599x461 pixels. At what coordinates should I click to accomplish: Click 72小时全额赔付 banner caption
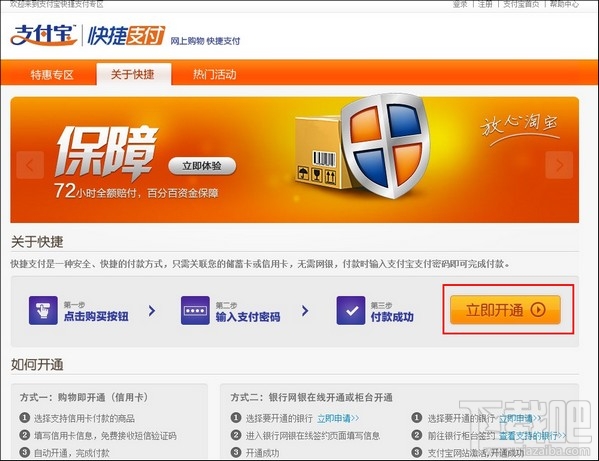click(136, 191)
